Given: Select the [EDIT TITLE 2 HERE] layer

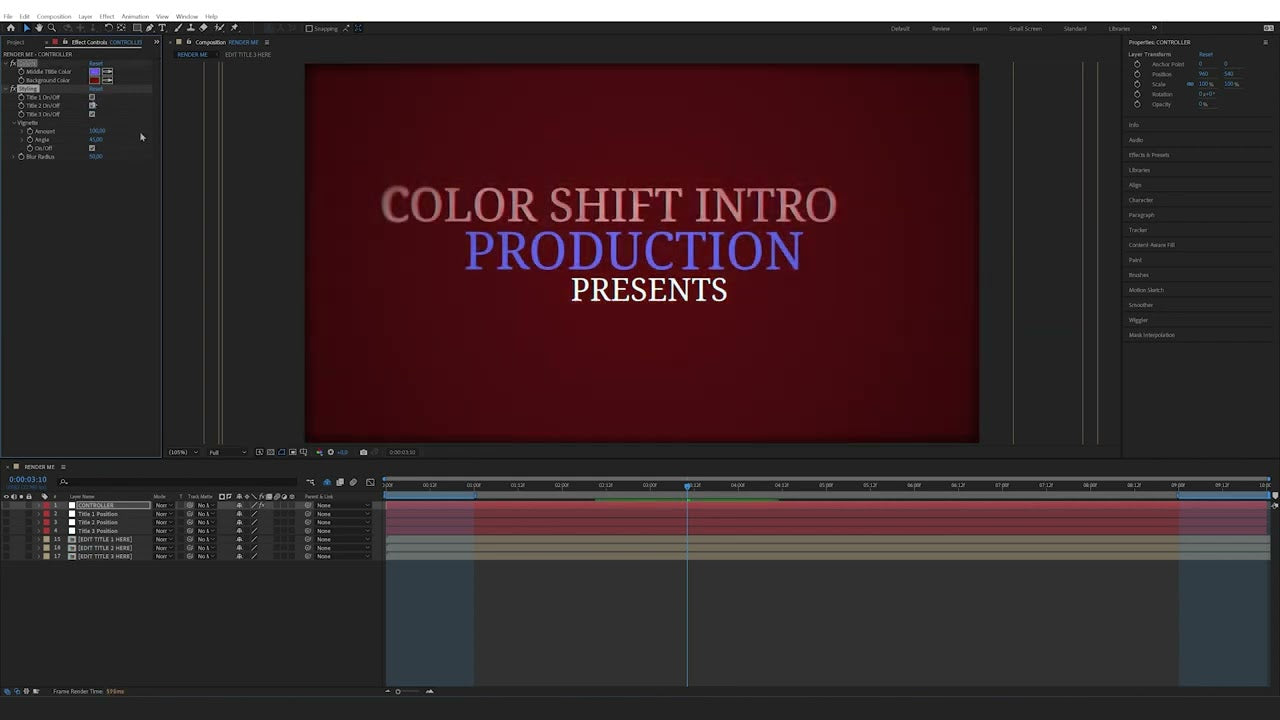Looking at the screenshot, I should coord(105,548).
